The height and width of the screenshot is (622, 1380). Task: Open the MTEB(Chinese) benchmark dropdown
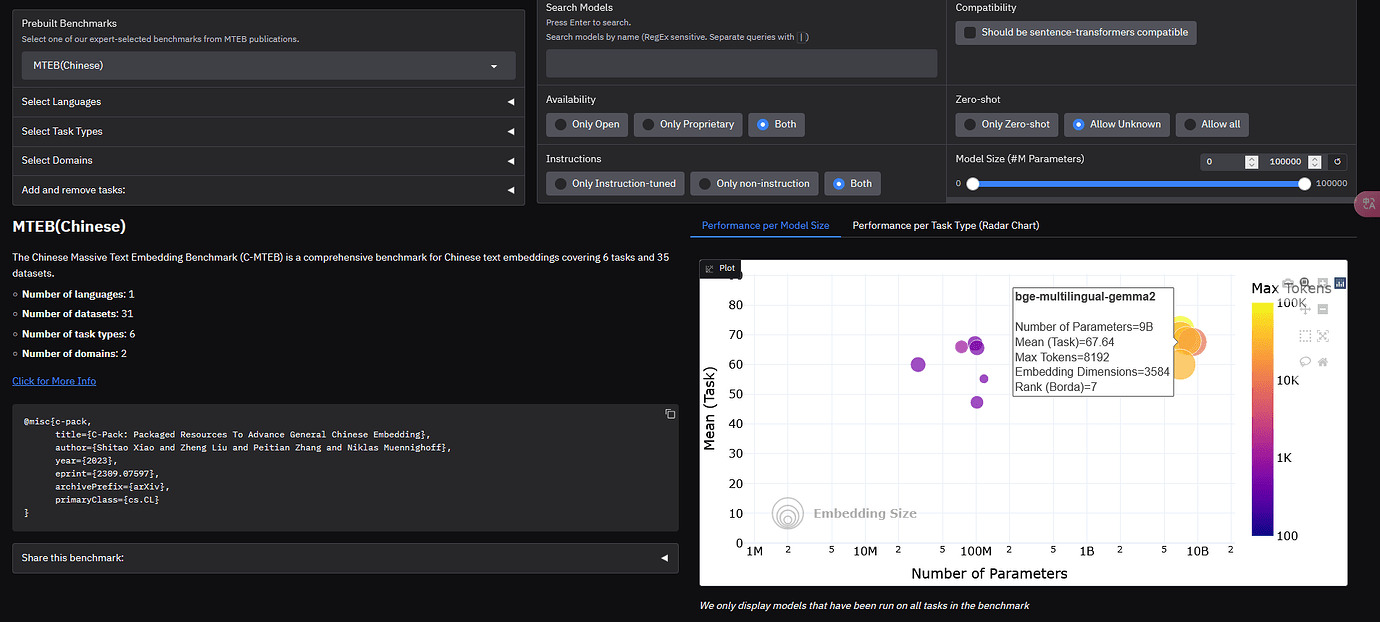[x=268, y=66]
